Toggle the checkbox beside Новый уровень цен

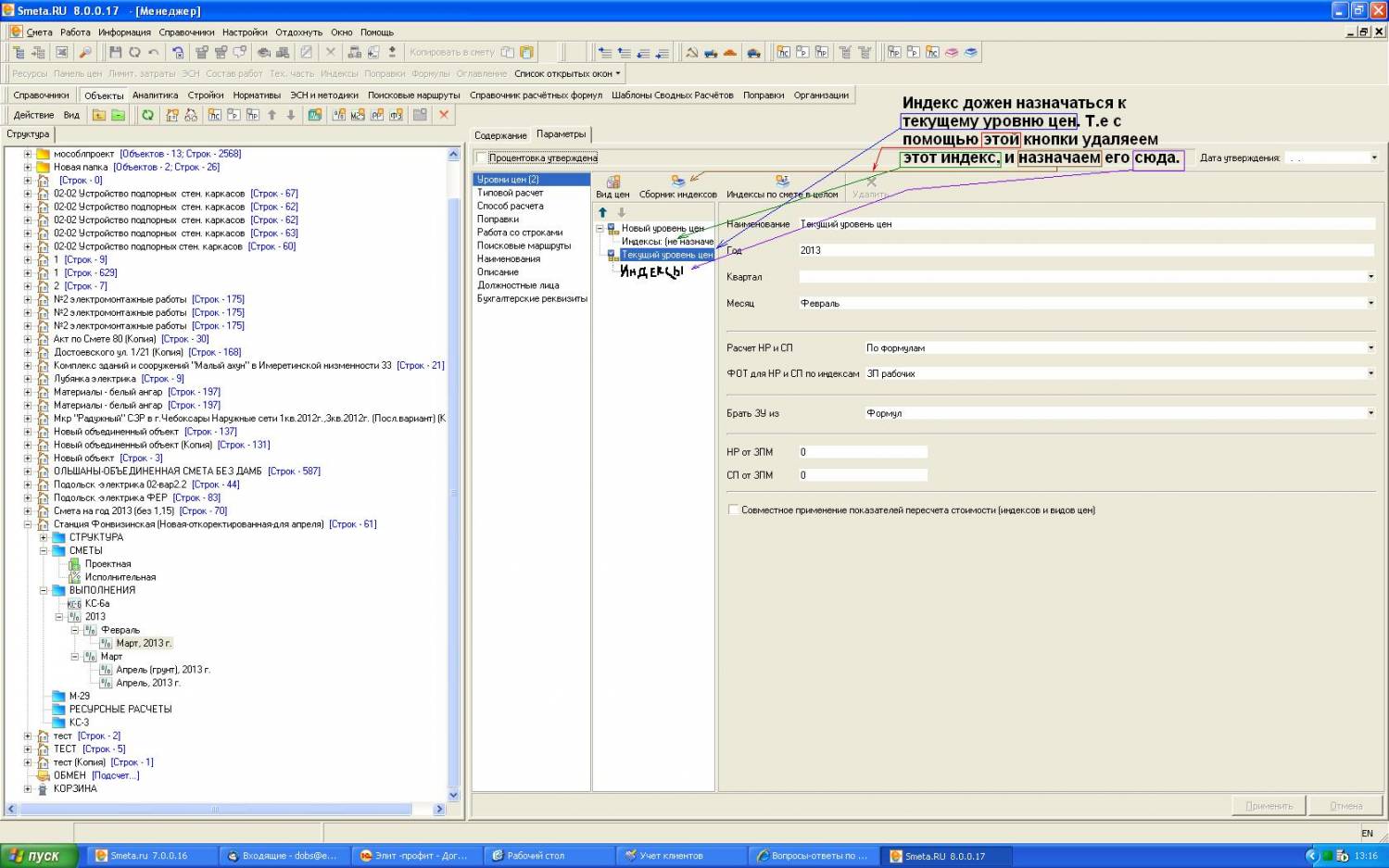click(612, 228)
